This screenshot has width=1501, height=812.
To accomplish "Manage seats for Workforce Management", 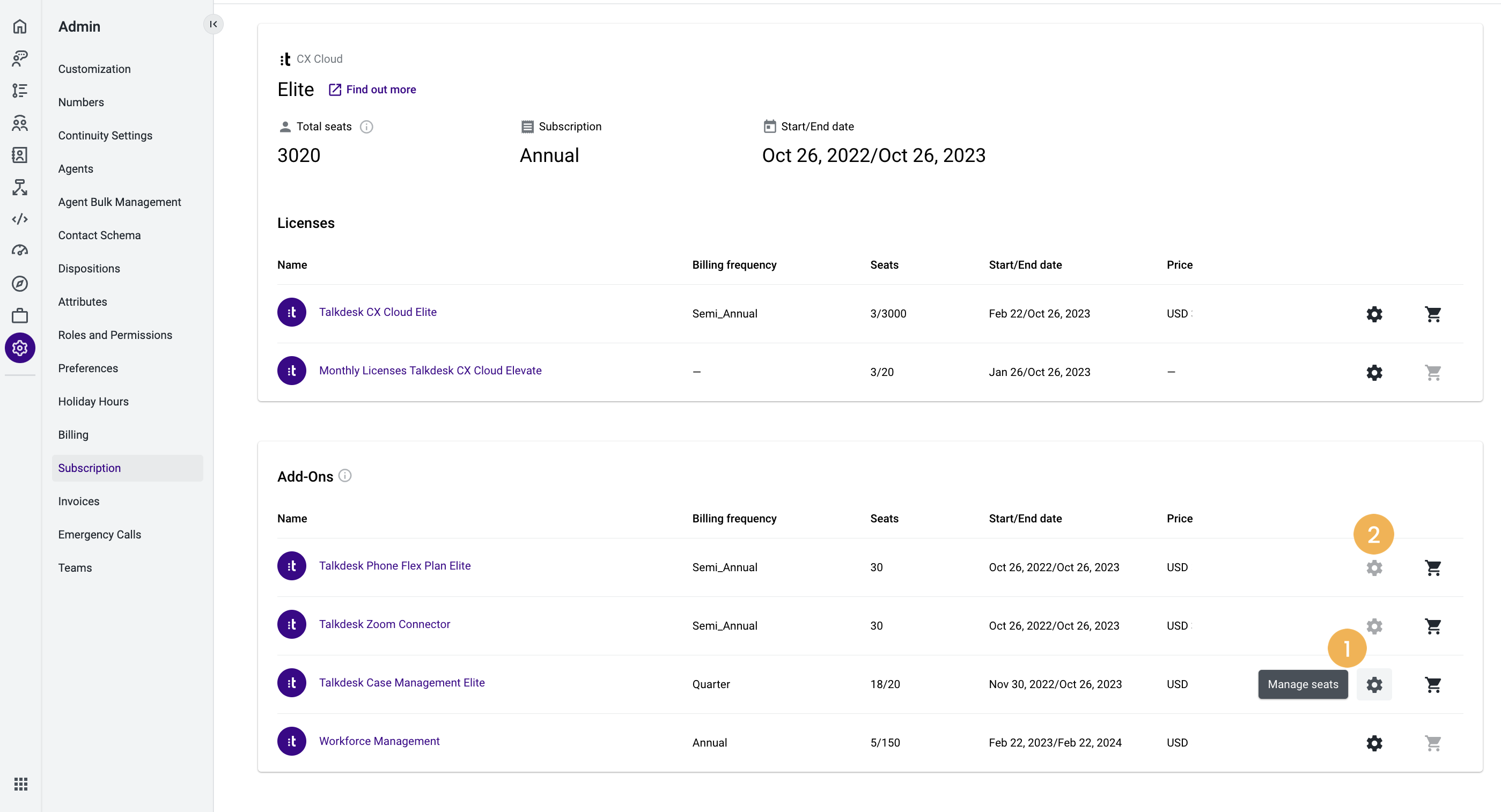I will 1374,743.
